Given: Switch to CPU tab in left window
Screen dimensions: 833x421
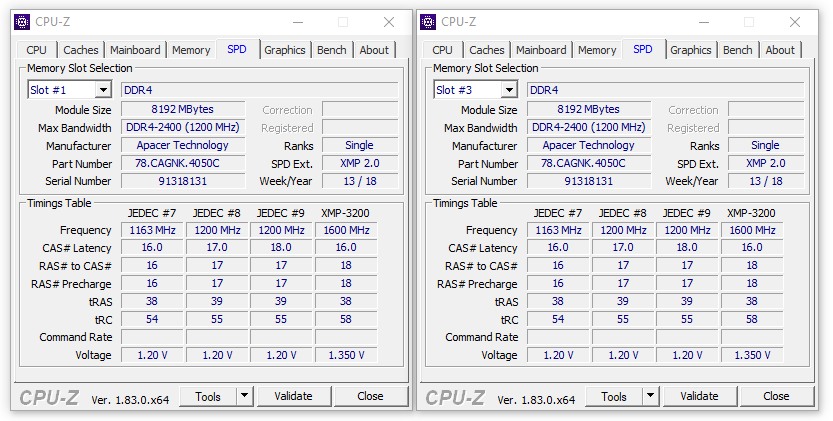Looking at the screenshot, I should (36, 50).
